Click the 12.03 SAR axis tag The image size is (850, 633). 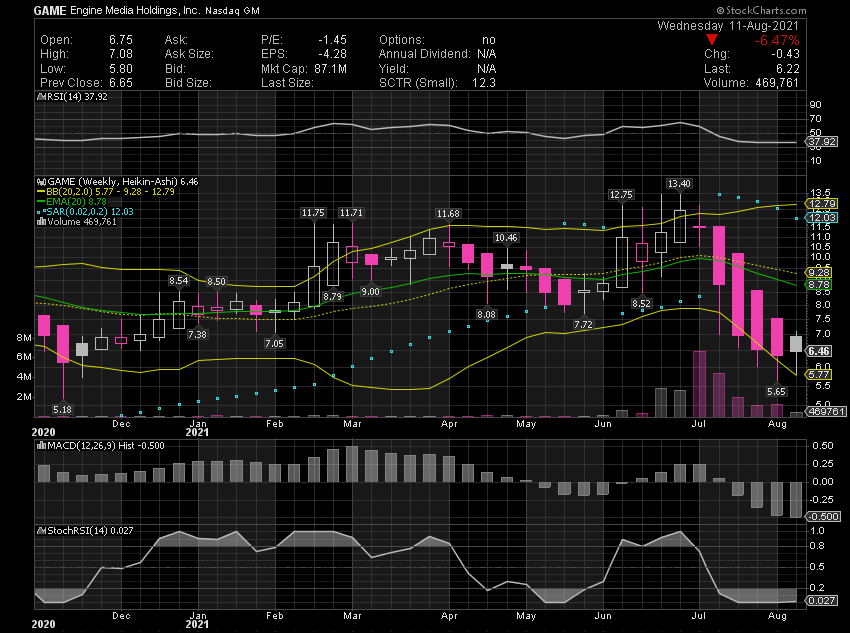point(822,217)
